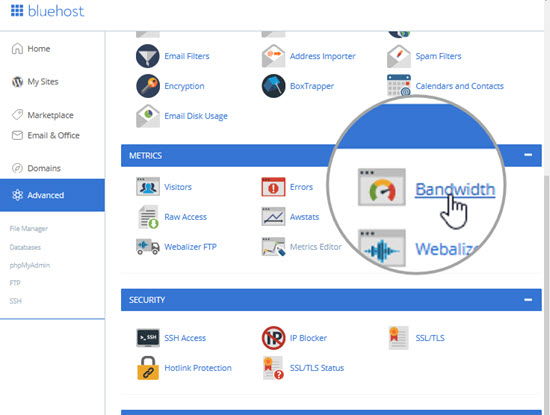Open FTP sidebar sub-link
The image size is (550, 415).
[15, 283]
